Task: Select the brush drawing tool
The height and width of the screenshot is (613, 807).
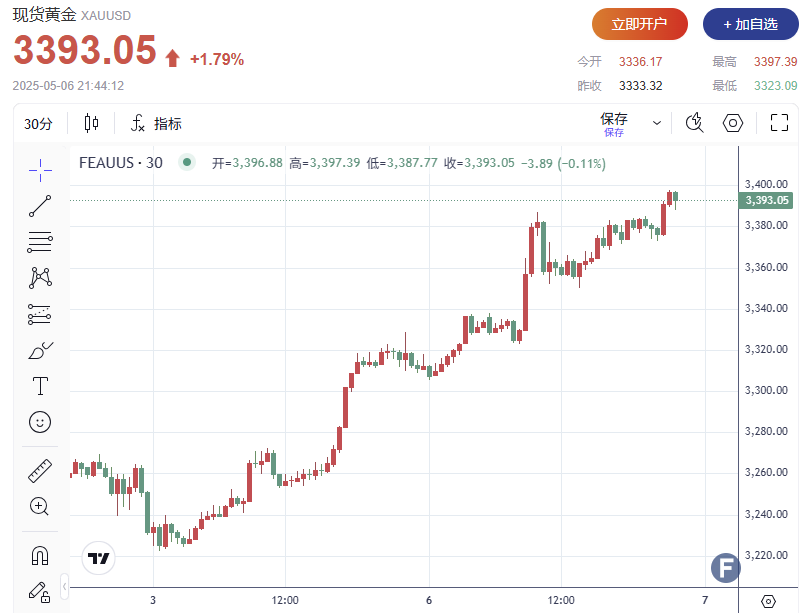Action: click(x=40, y=351)
